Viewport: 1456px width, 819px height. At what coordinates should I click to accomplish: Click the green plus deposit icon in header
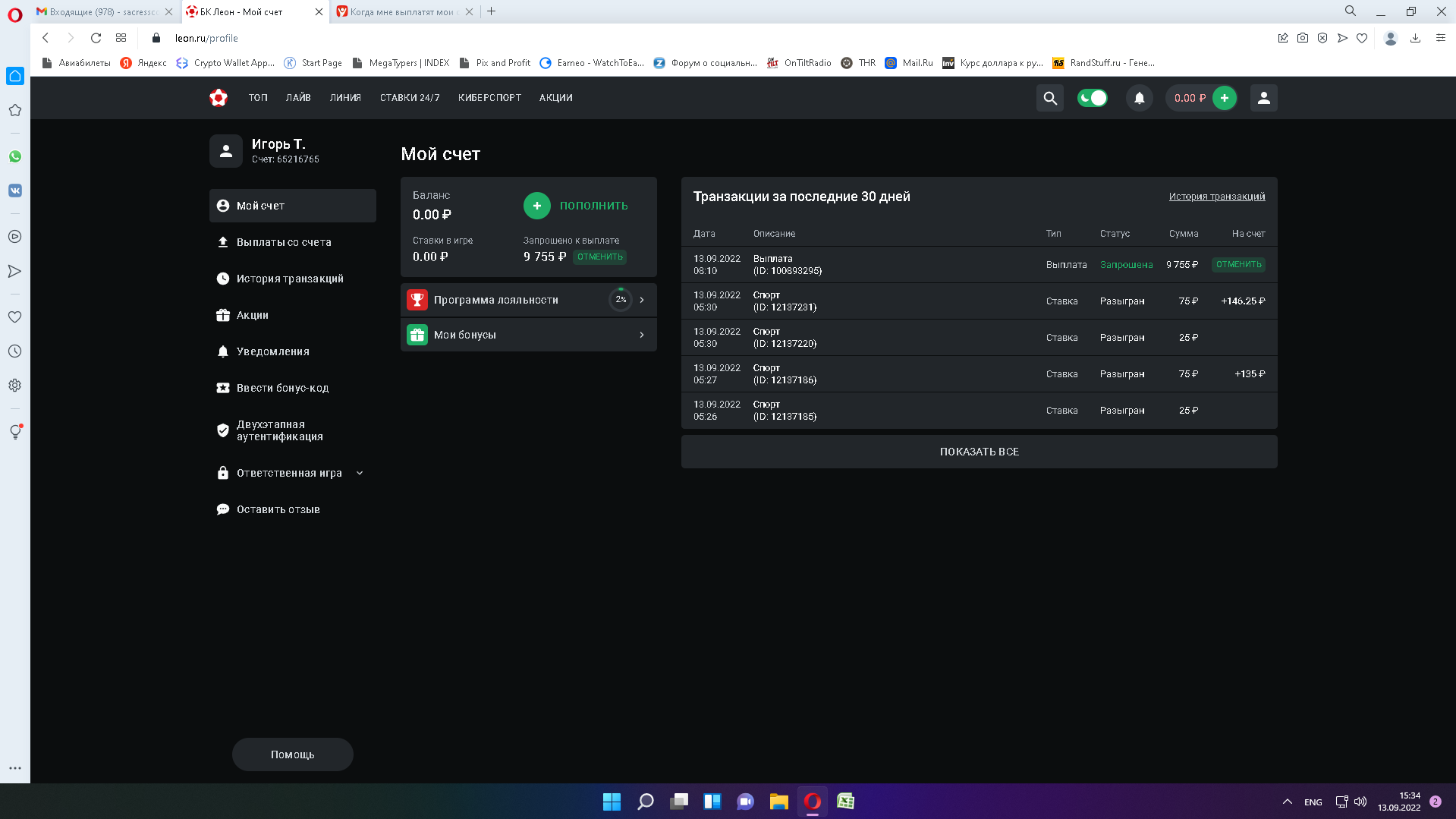[1224, 98]
